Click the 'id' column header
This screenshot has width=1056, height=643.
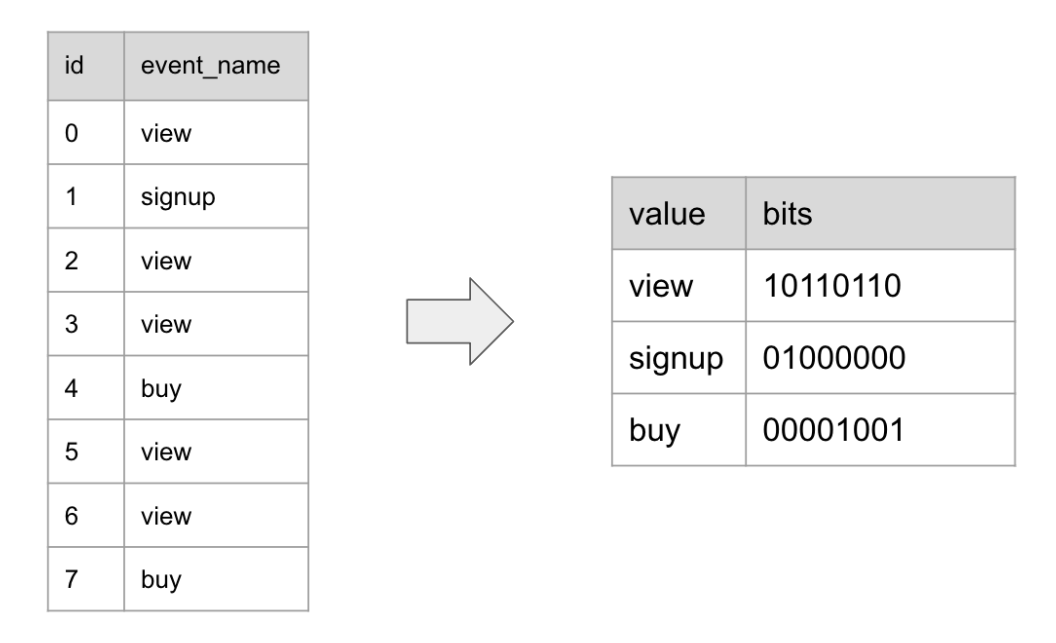(x=72, y=68)
